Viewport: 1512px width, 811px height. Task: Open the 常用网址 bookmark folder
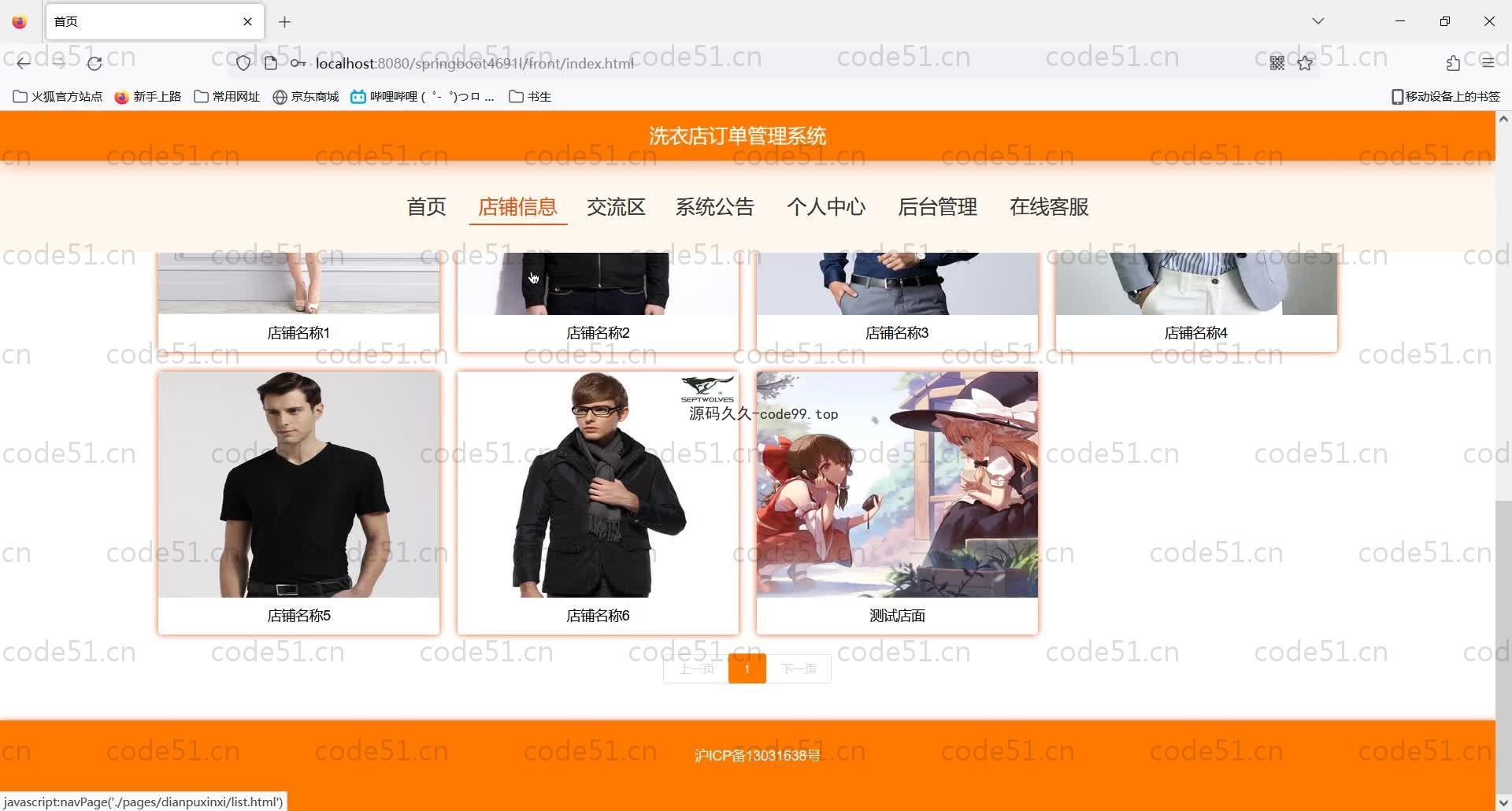point(227,96)
